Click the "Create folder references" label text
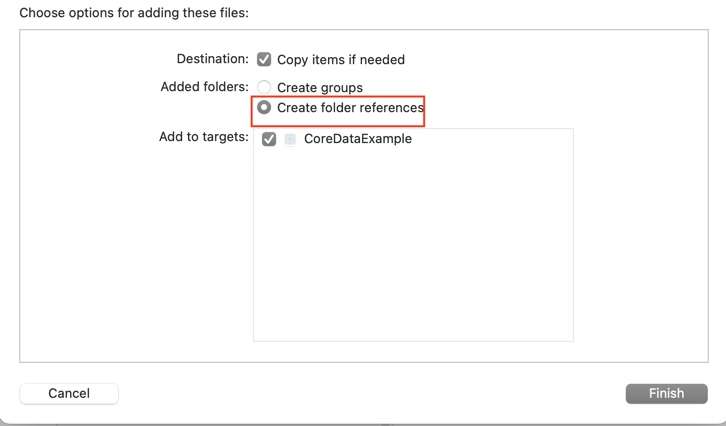 coord(350,107)
